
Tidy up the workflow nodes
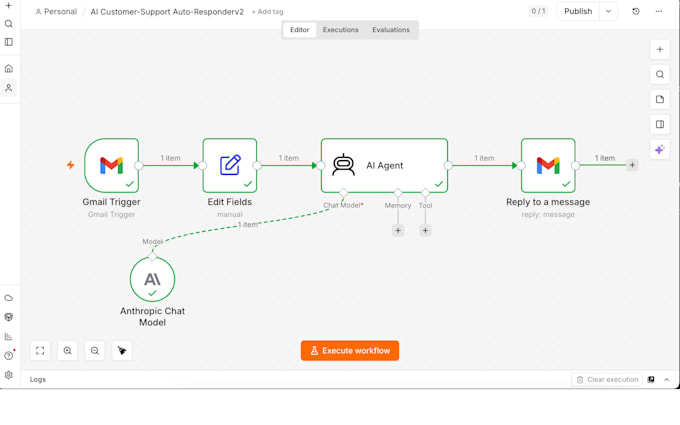[122, 351]
